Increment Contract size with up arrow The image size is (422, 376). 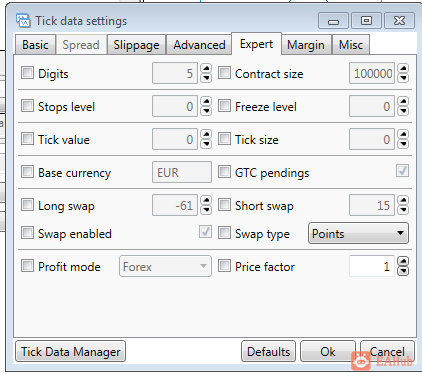[x=403, y=68]
